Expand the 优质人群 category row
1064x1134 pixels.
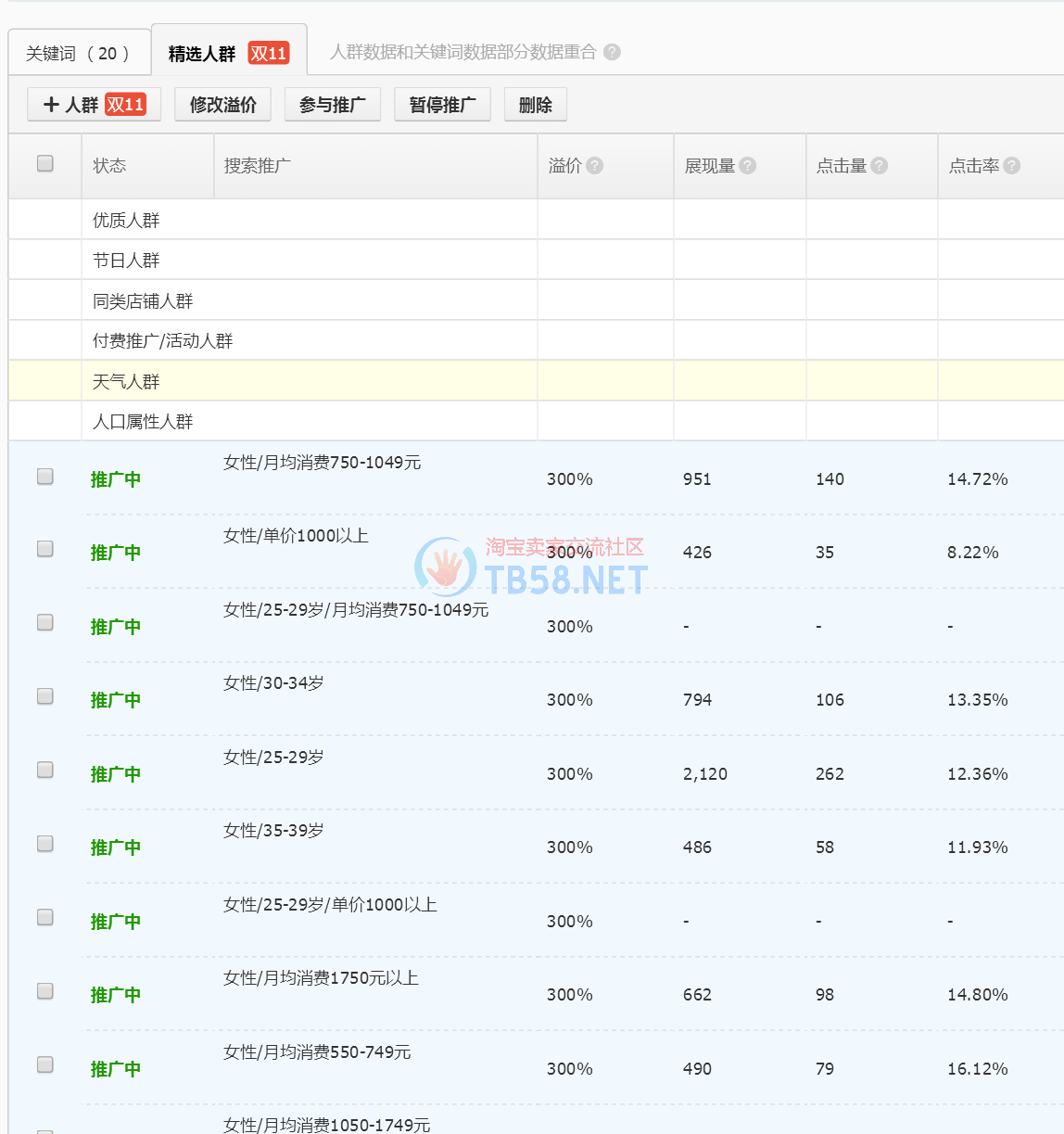click(126, 220)
